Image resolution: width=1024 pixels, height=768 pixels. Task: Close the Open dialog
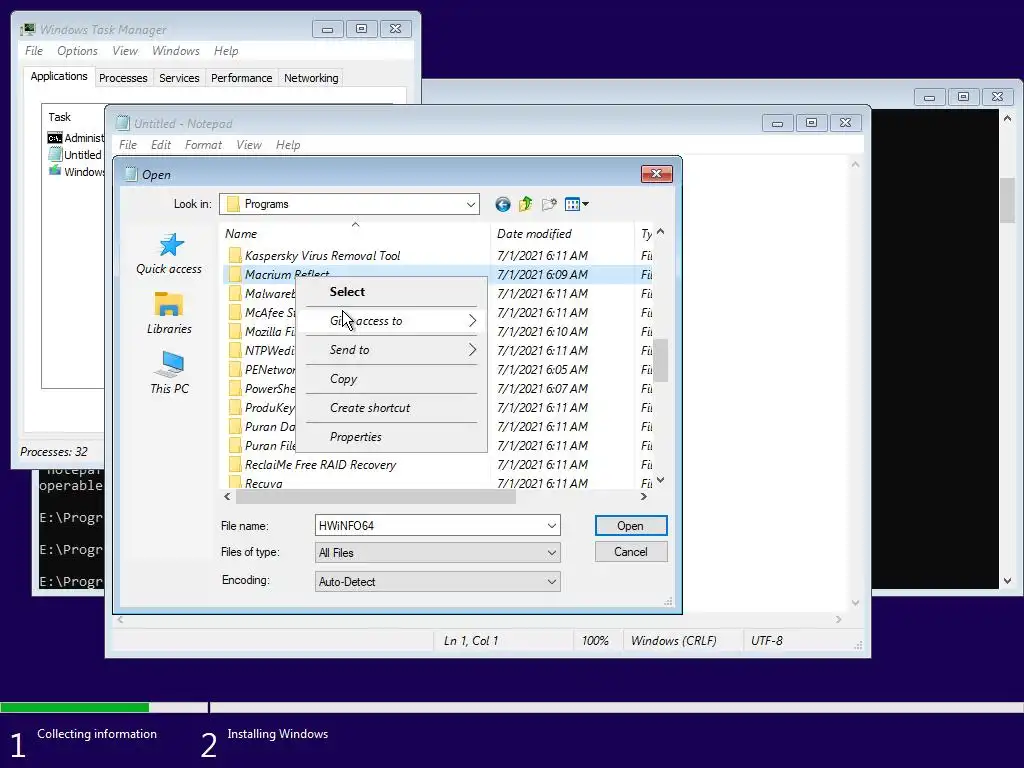point(656,174)
